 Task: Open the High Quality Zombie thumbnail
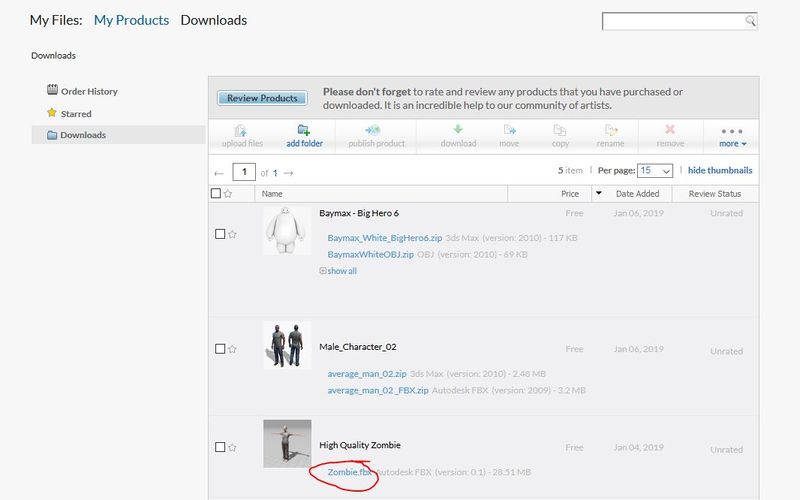click(287, 443)
